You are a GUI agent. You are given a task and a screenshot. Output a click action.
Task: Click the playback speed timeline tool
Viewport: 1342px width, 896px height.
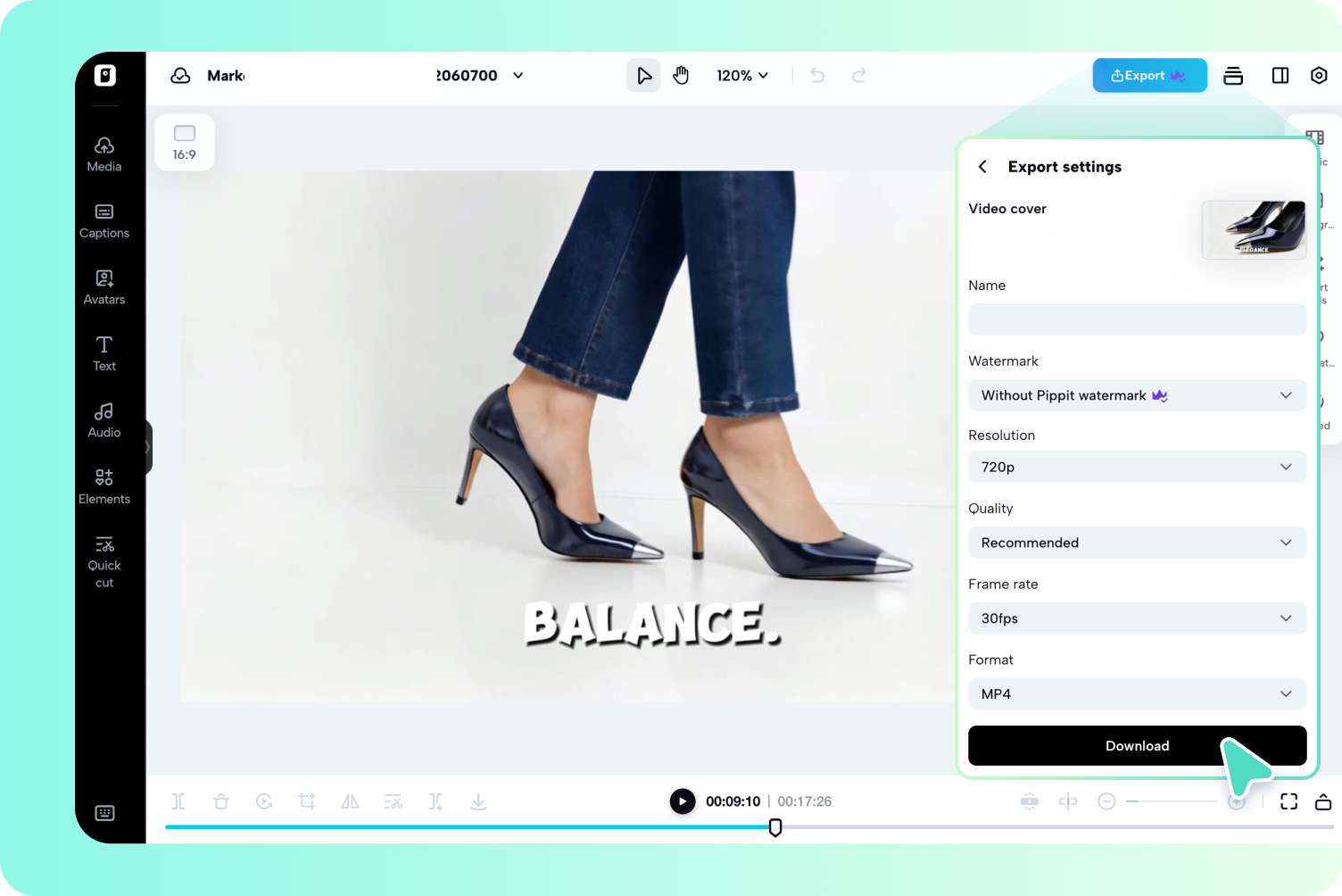(x=264, y=801)
